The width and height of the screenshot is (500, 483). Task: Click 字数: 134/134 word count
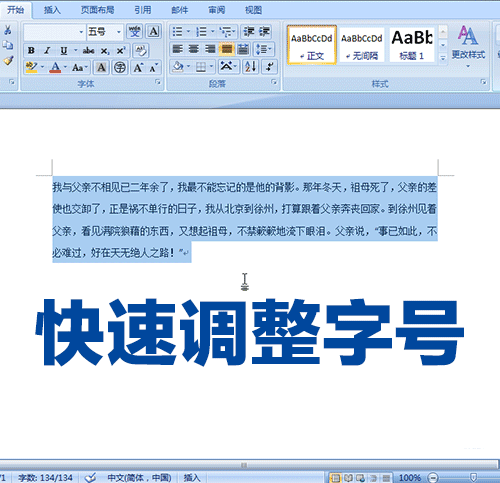pyautogui.click(x=45, y=478)
